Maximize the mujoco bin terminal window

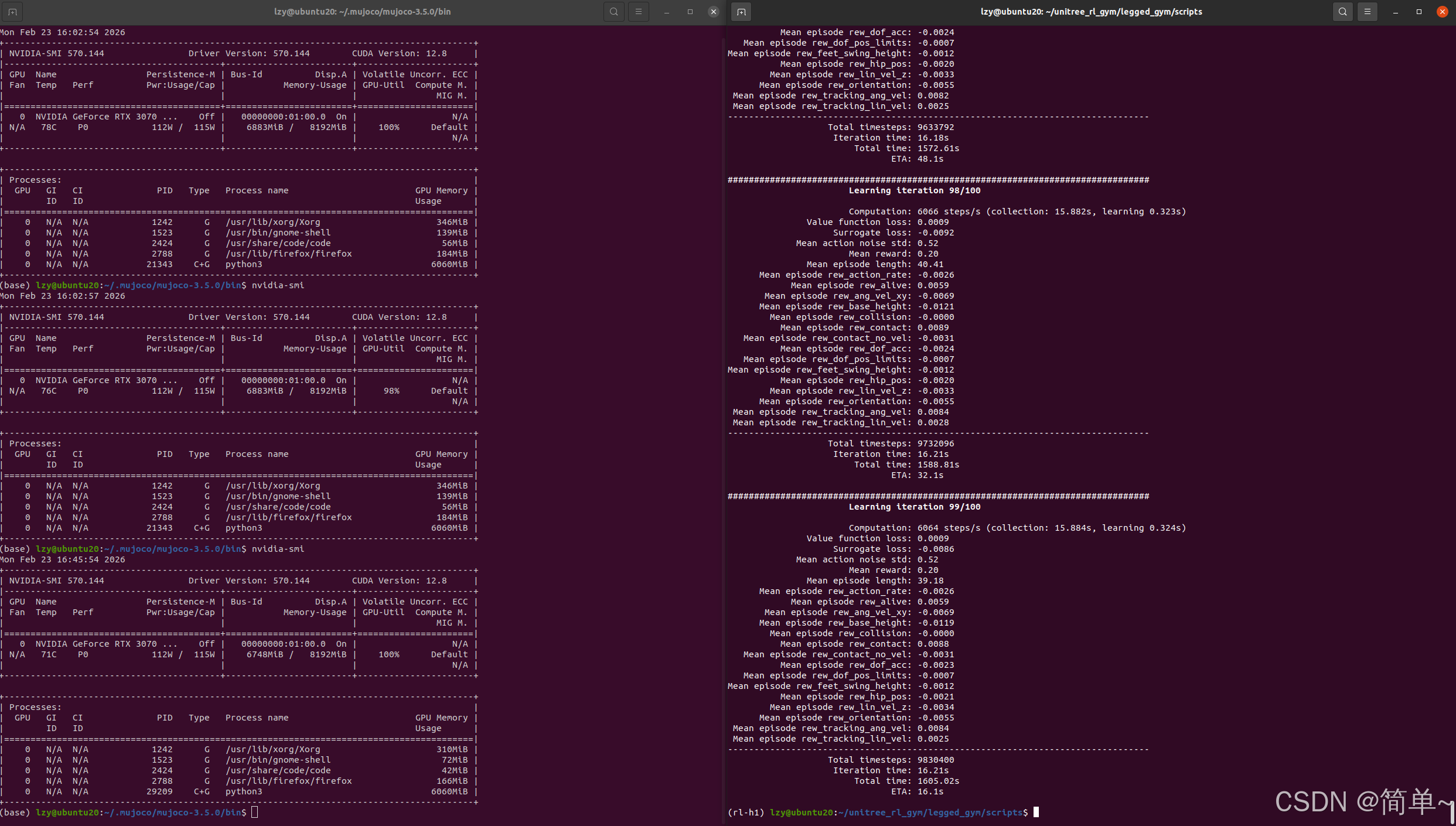(690, 12)
